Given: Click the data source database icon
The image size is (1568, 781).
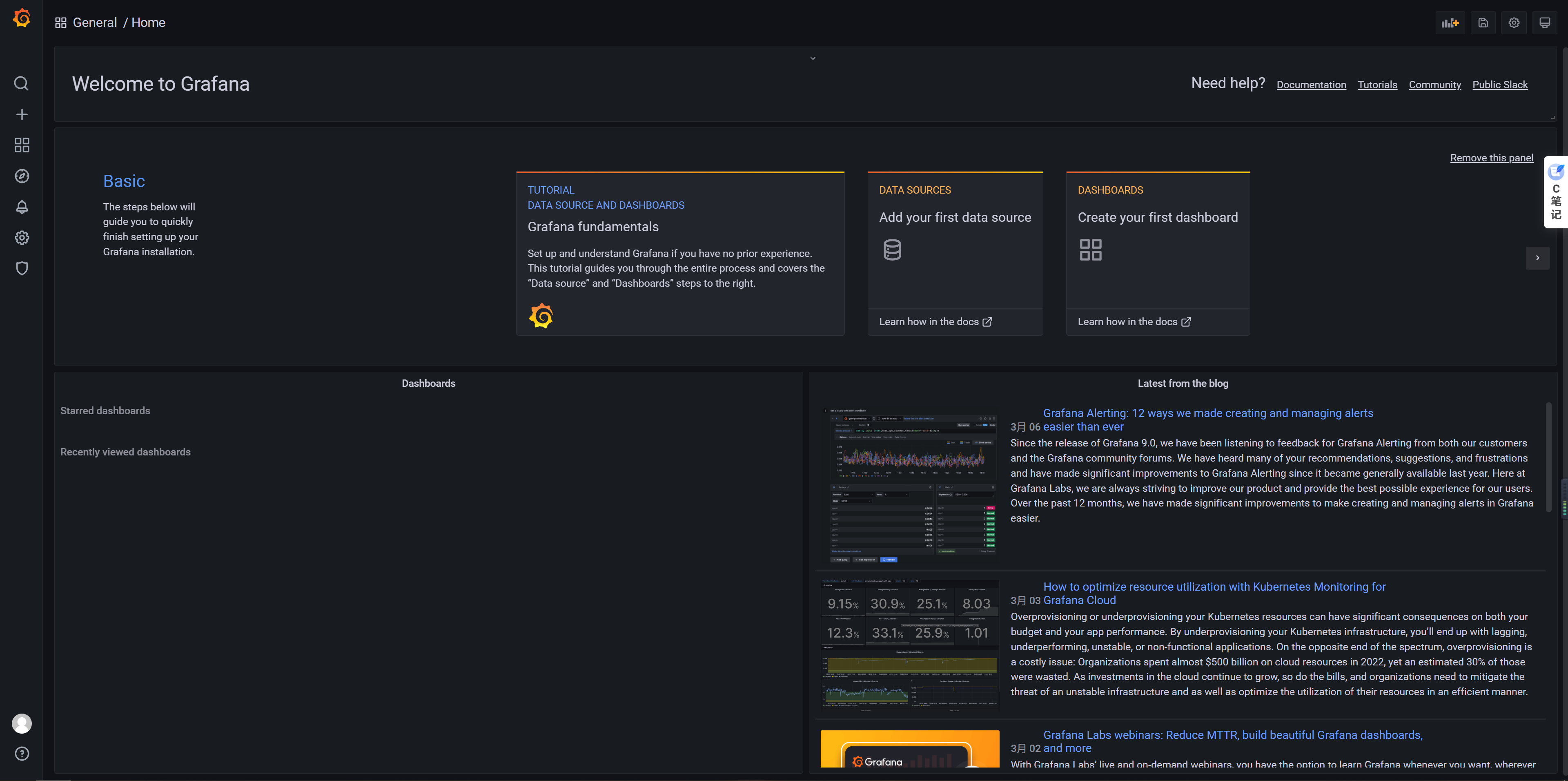Looking at the screenshot, I should click(892, 250).
